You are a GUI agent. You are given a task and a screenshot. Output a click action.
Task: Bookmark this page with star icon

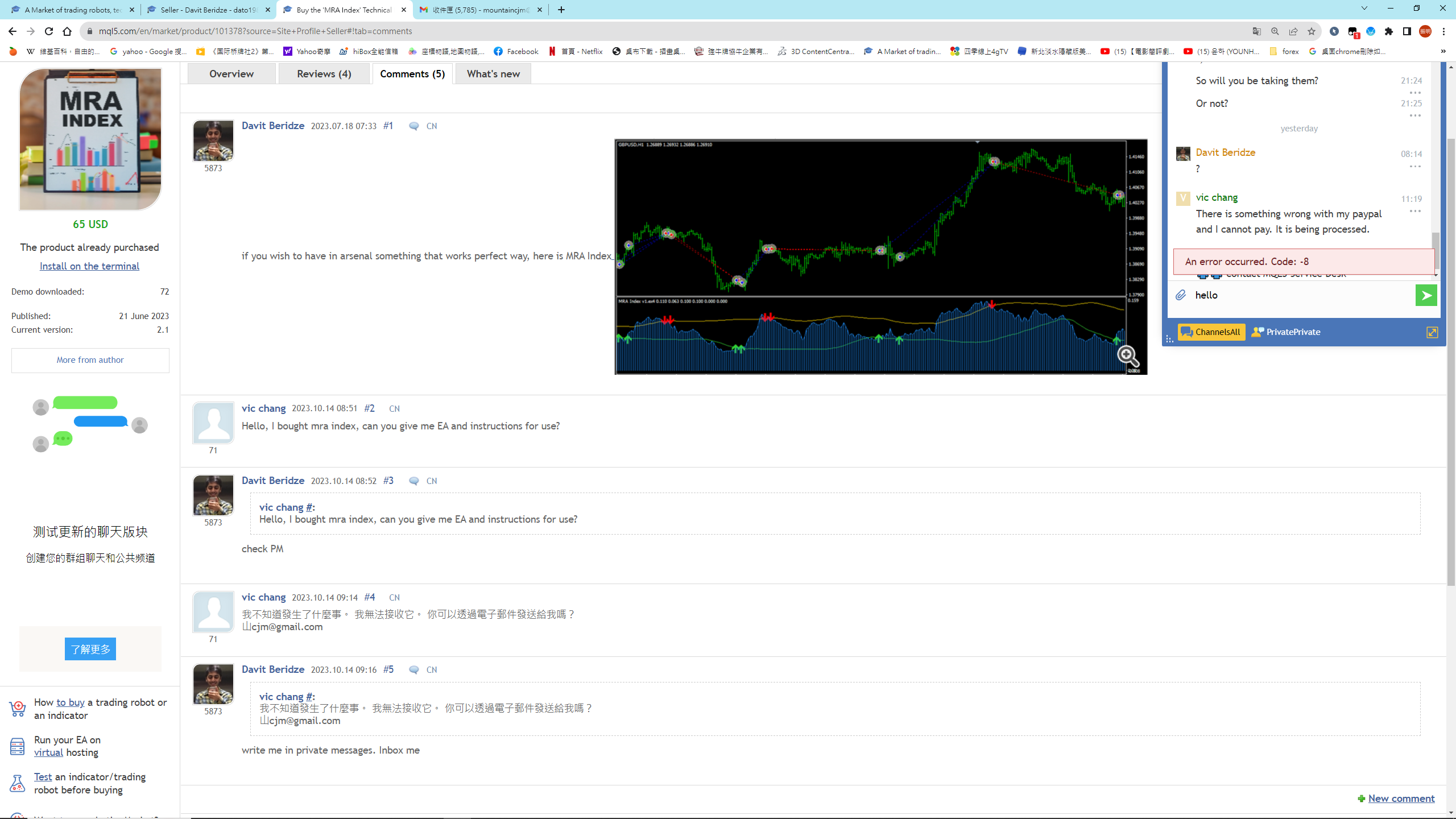click(1312, 31)
